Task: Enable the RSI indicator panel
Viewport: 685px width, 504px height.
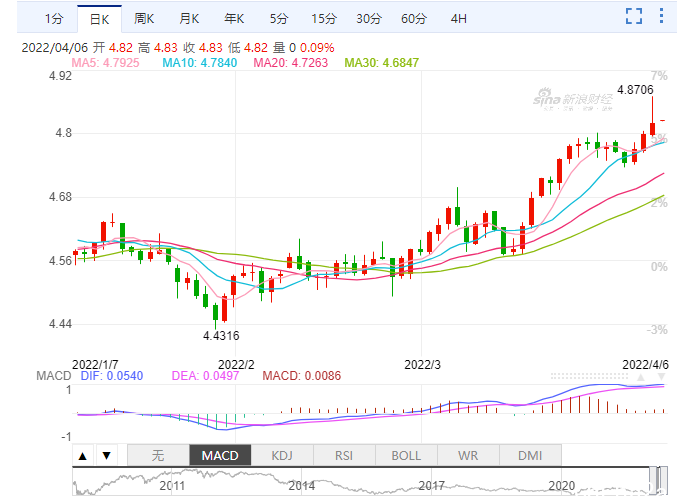Action: (344, 456)
